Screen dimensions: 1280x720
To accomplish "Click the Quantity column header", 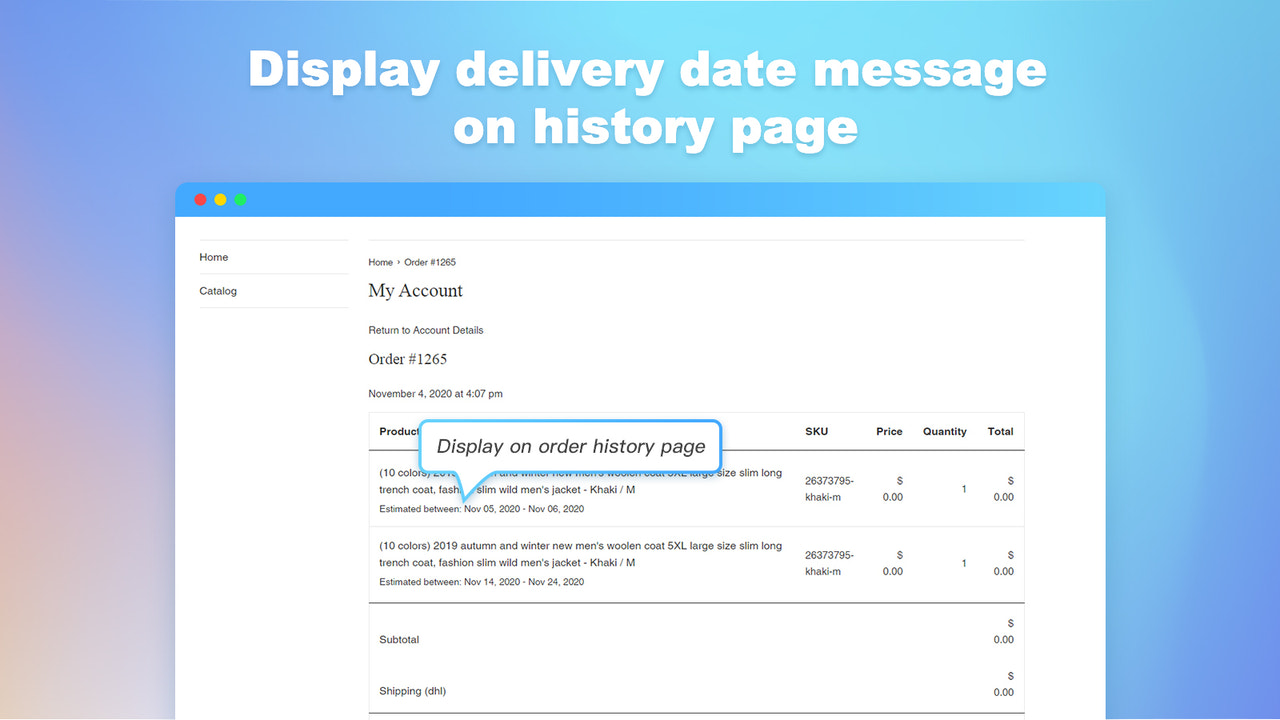I will click(x=944, y=431).
